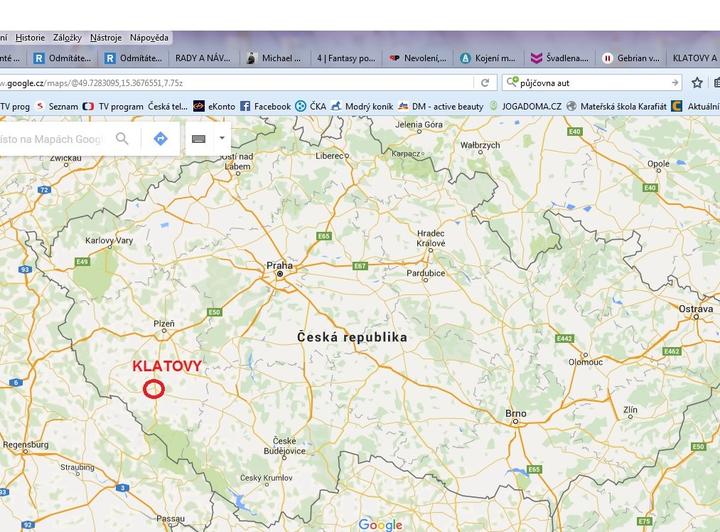Open the DM - active beauty bookmark
This screenshot has height=532, width=720.
tap(440, 106)
